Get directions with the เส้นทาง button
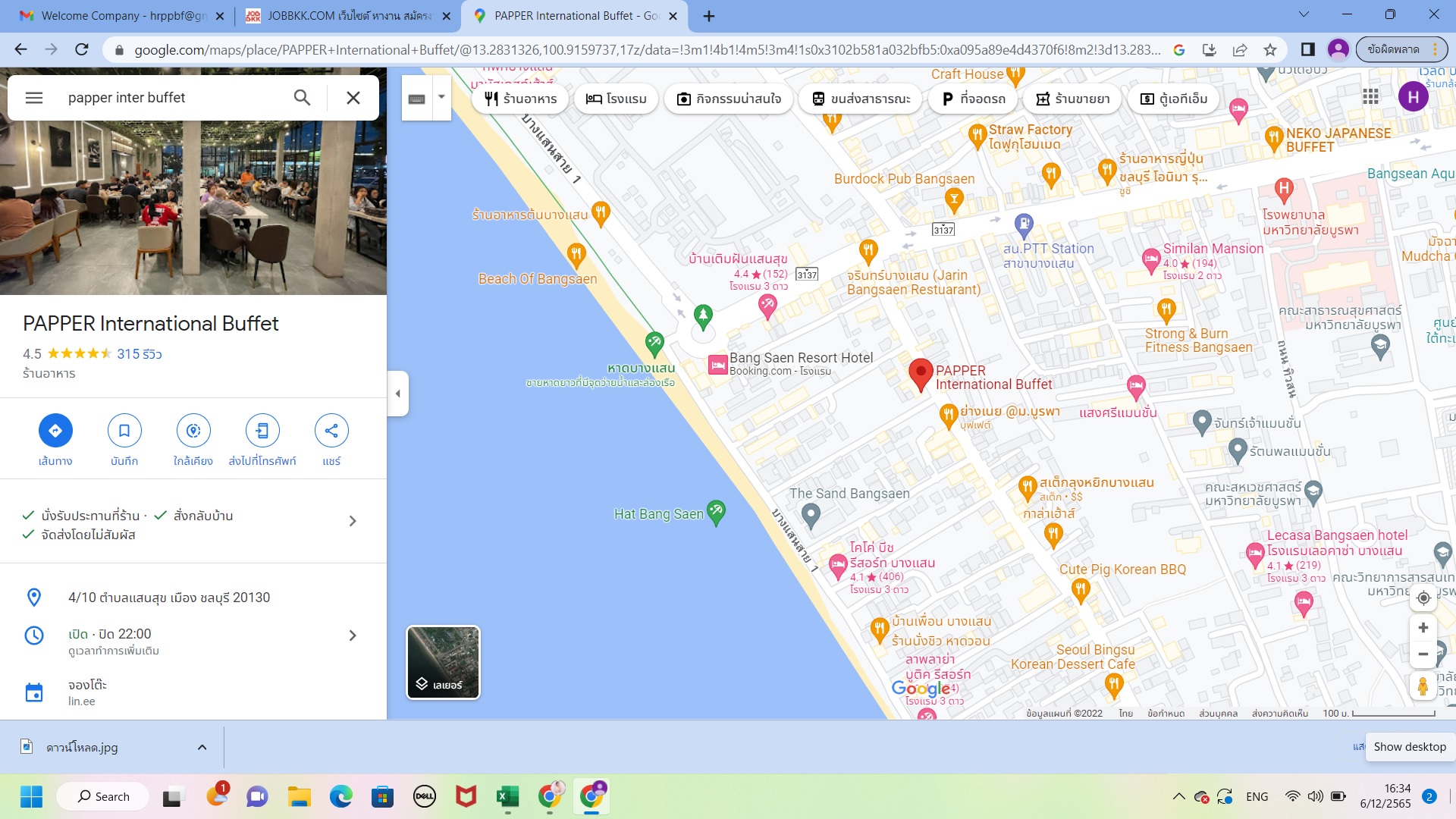Image resolution: width=1456 pixels, height=819 pixels. point(55,440)
